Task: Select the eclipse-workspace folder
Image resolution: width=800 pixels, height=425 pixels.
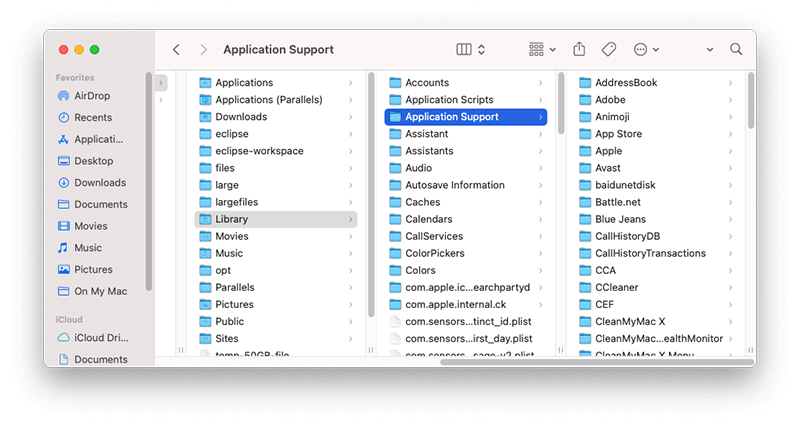Action: (276, 151)
